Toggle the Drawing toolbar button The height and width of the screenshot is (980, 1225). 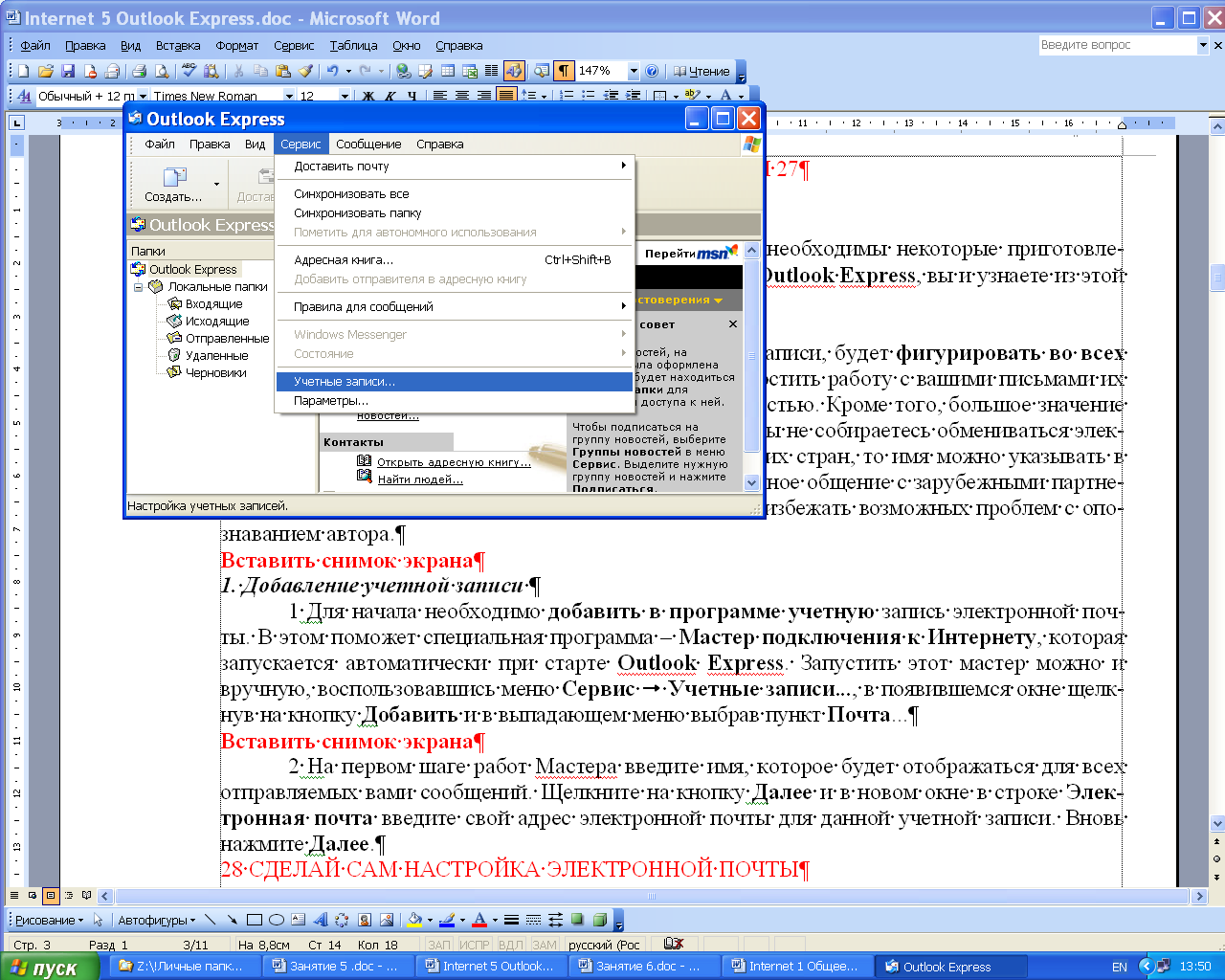(514, 71)
